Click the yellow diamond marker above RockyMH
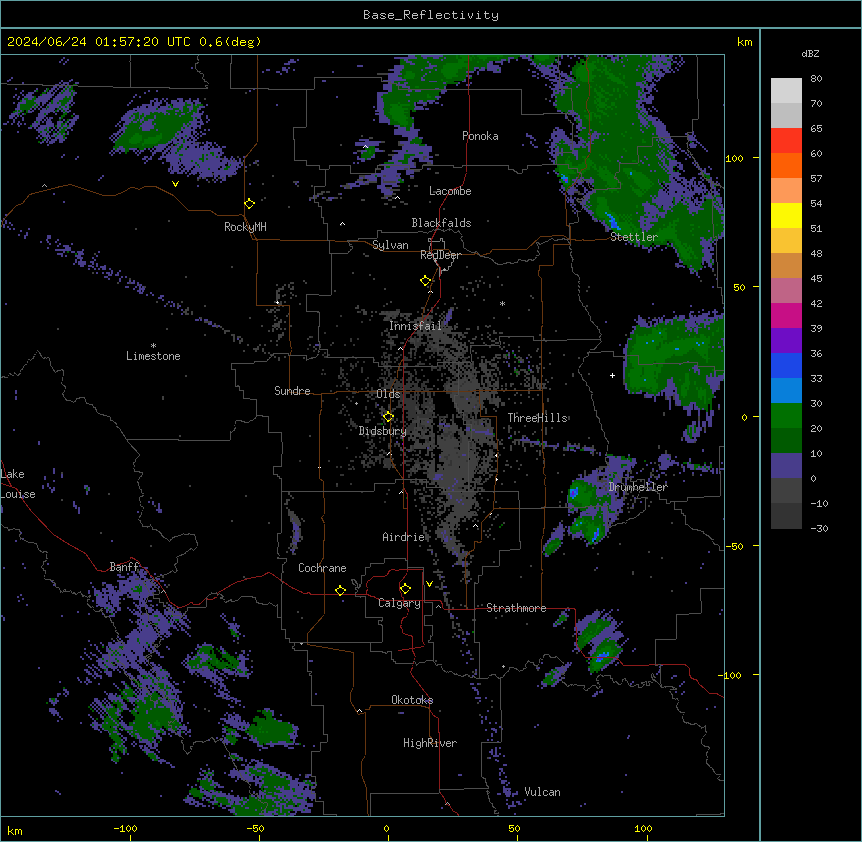Viewport: 862px width, 842px height. pyautogui.click(x=249, y=204)
